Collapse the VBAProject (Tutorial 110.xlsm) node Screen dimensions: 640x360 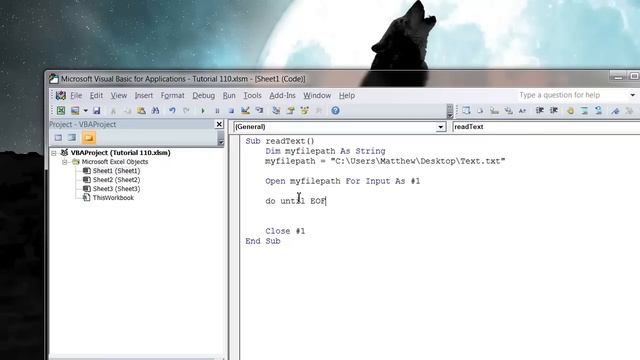54,153
